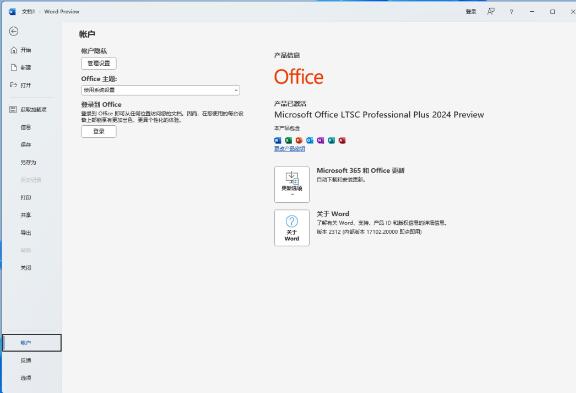Click 登录 sign-in in the title bar
This screenshot has height=393, width=576.
[471, 12]
